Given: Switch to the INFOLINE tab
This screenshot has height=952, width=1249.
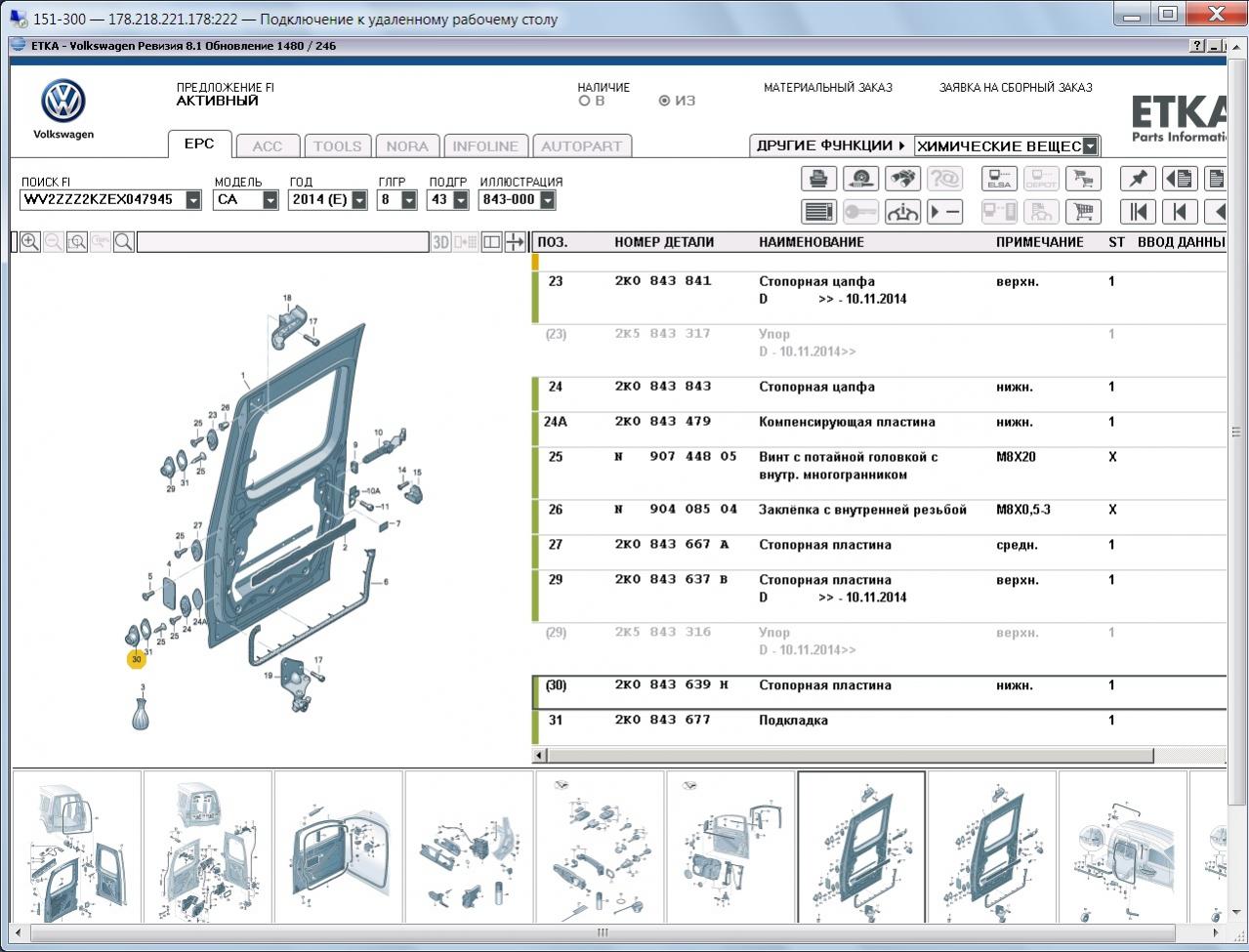Looking at the screenshot, I should pos(485,145).
